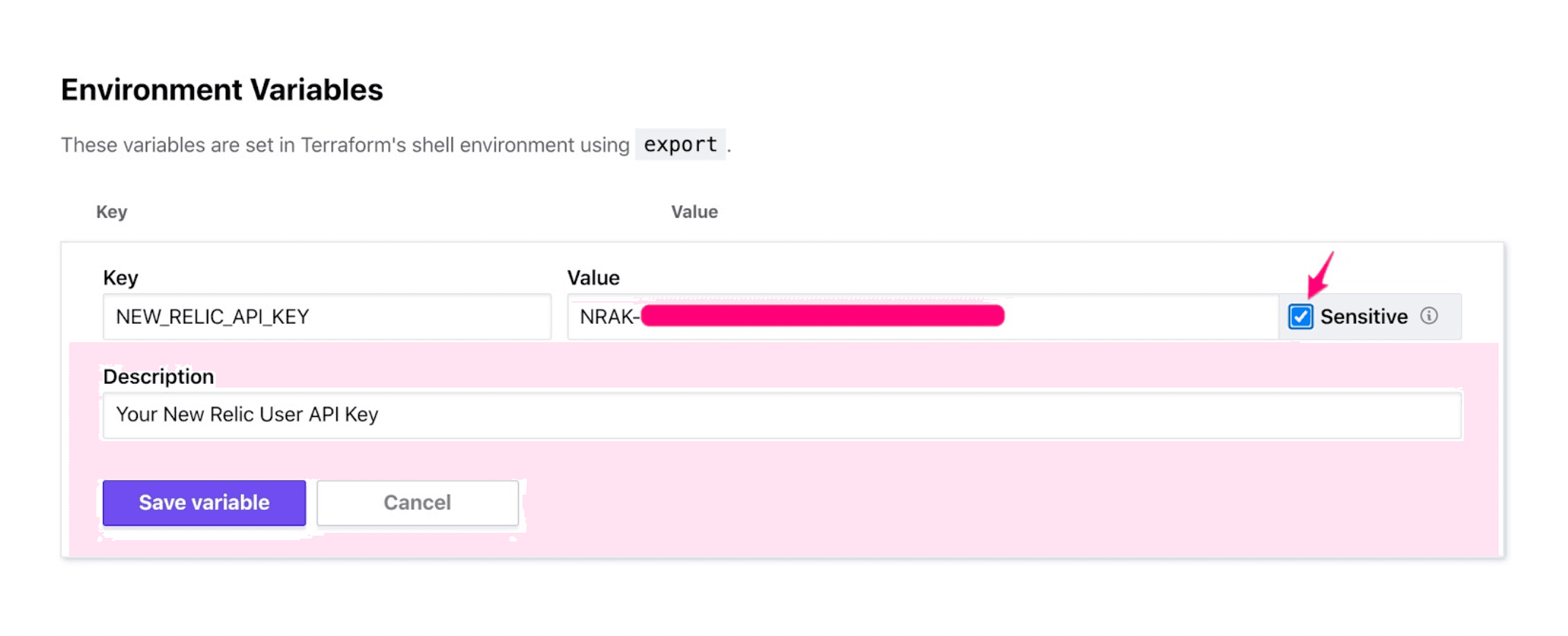Select the export code snippet

(680, 144)
